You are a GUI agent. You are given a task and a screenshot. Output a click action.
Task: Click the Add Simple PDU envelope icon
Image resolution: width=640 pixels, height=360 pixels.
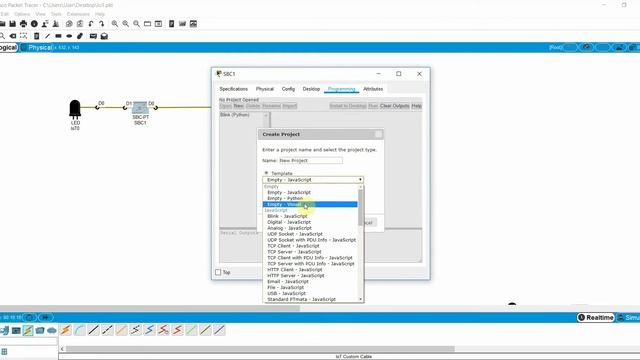coord(93,36)
